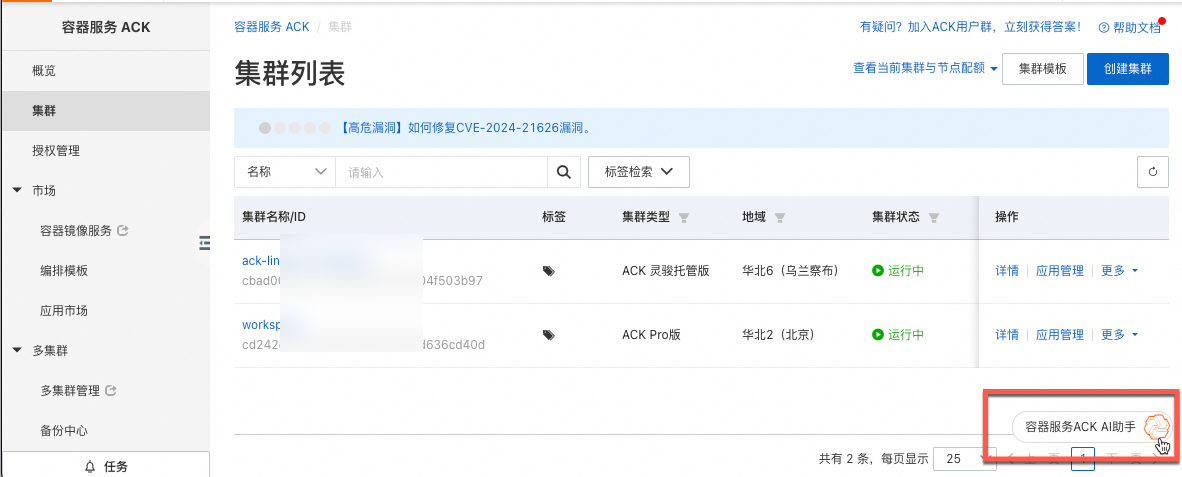The width and height of the screenshot is (1182, 477).
Task: Expand the 标签检索 dropdown
Action: (638, 172)
